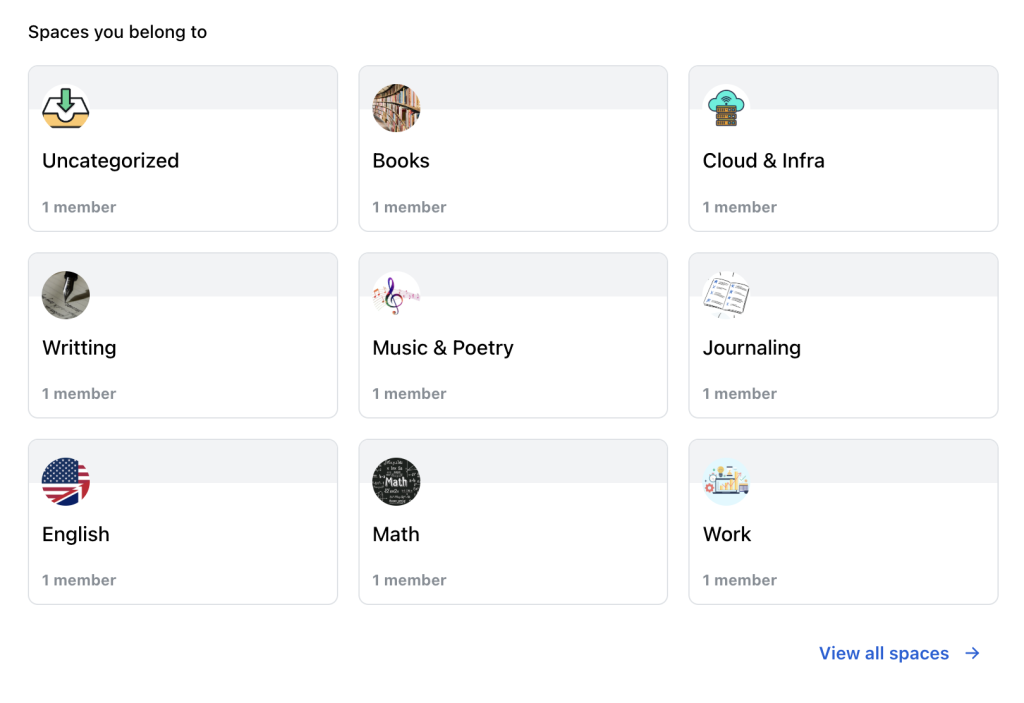Screen dimensions: 1024x703
Task: Open the Books space title
Action: point(401,161)
